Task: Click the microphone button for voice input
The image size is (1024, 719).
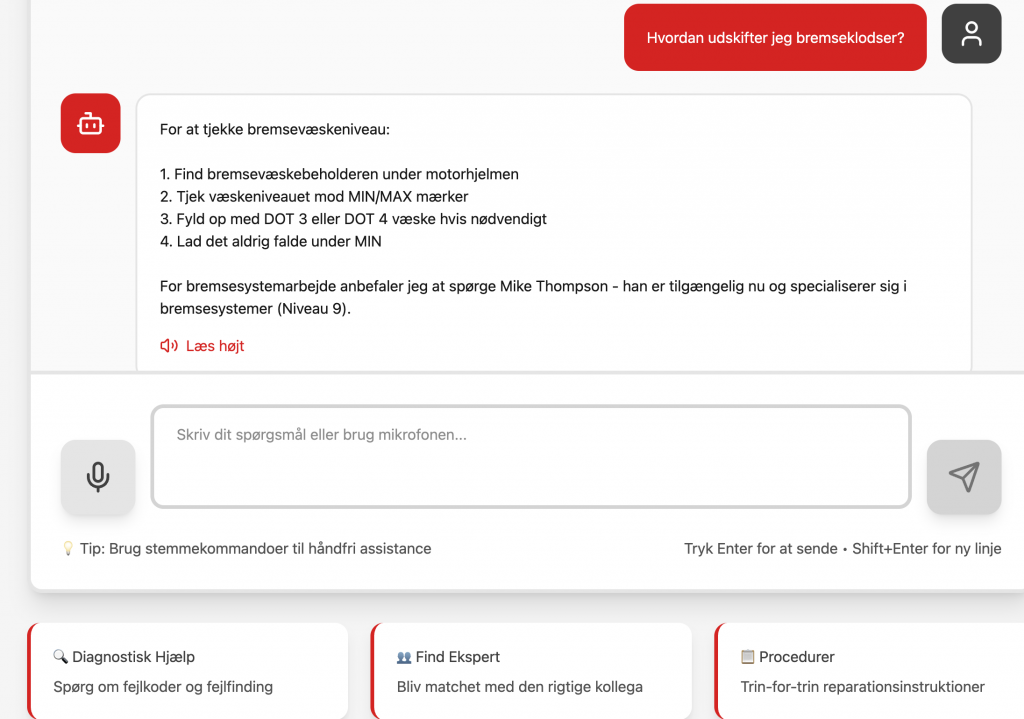Action: point(98,477)
